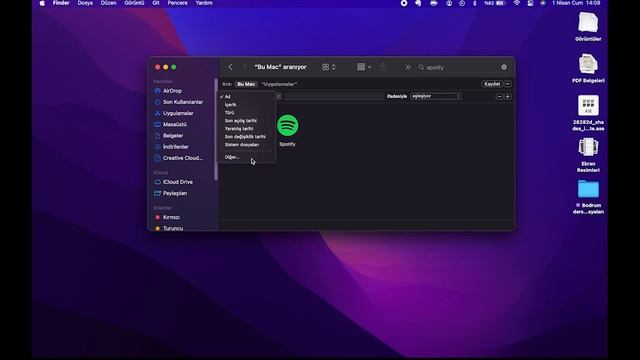Expand the toolbar overflow double-chevron

(408, 67)
